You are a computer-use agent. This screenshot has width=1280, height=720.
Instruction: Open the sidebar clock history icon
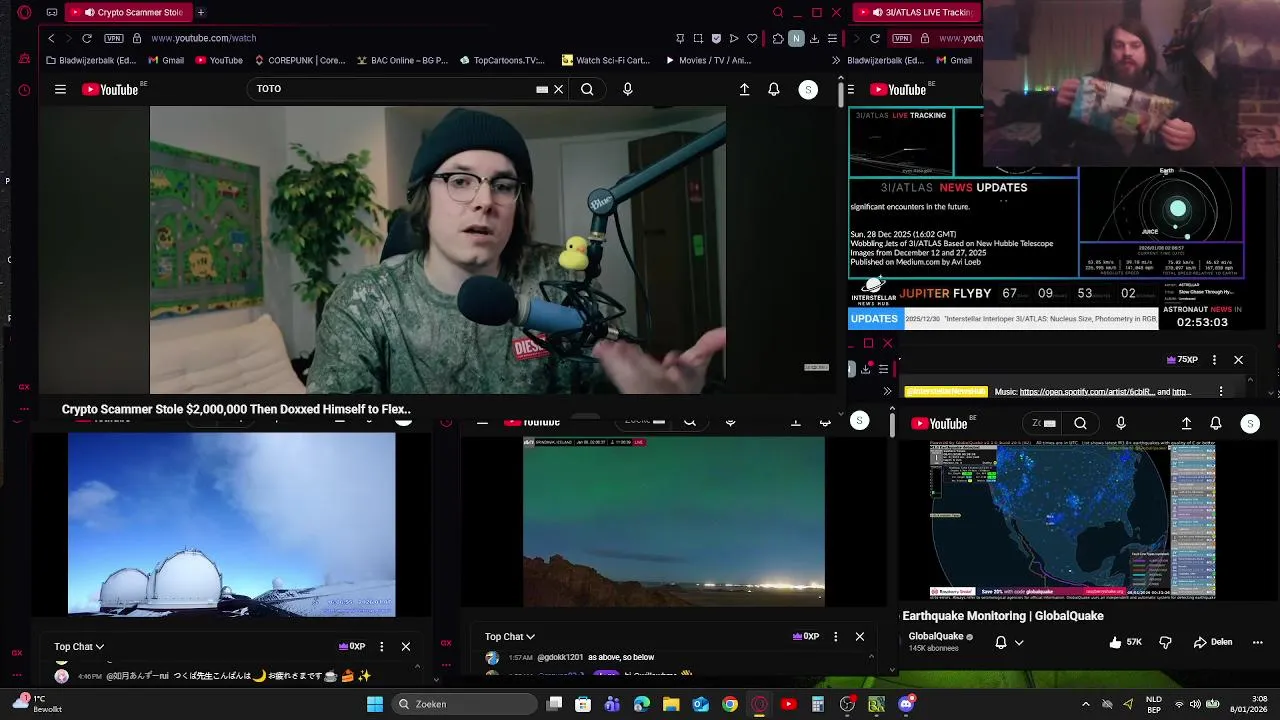click(x=24, y=90)
